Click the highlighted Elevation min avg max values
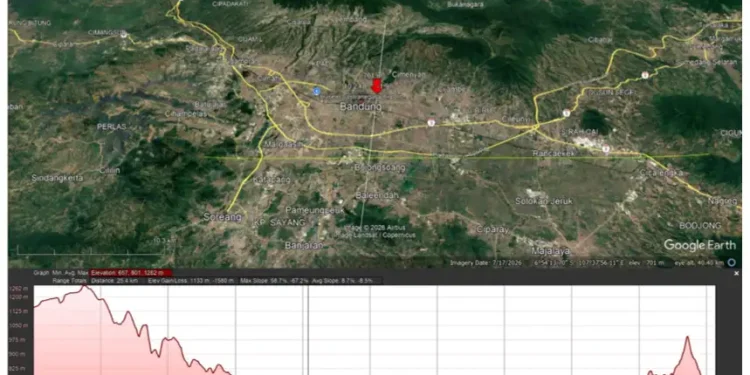Screen dimensions: 750x375 pos(131,273)
